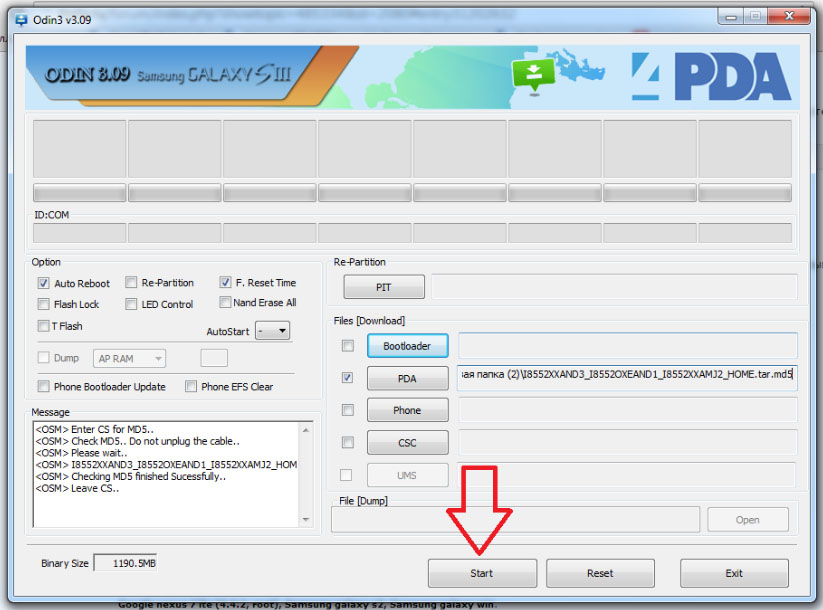Image resolution: width=823 pixels, height=610 pixels.
Task: Check the T Flash option
Action: (x=43, y=326)
